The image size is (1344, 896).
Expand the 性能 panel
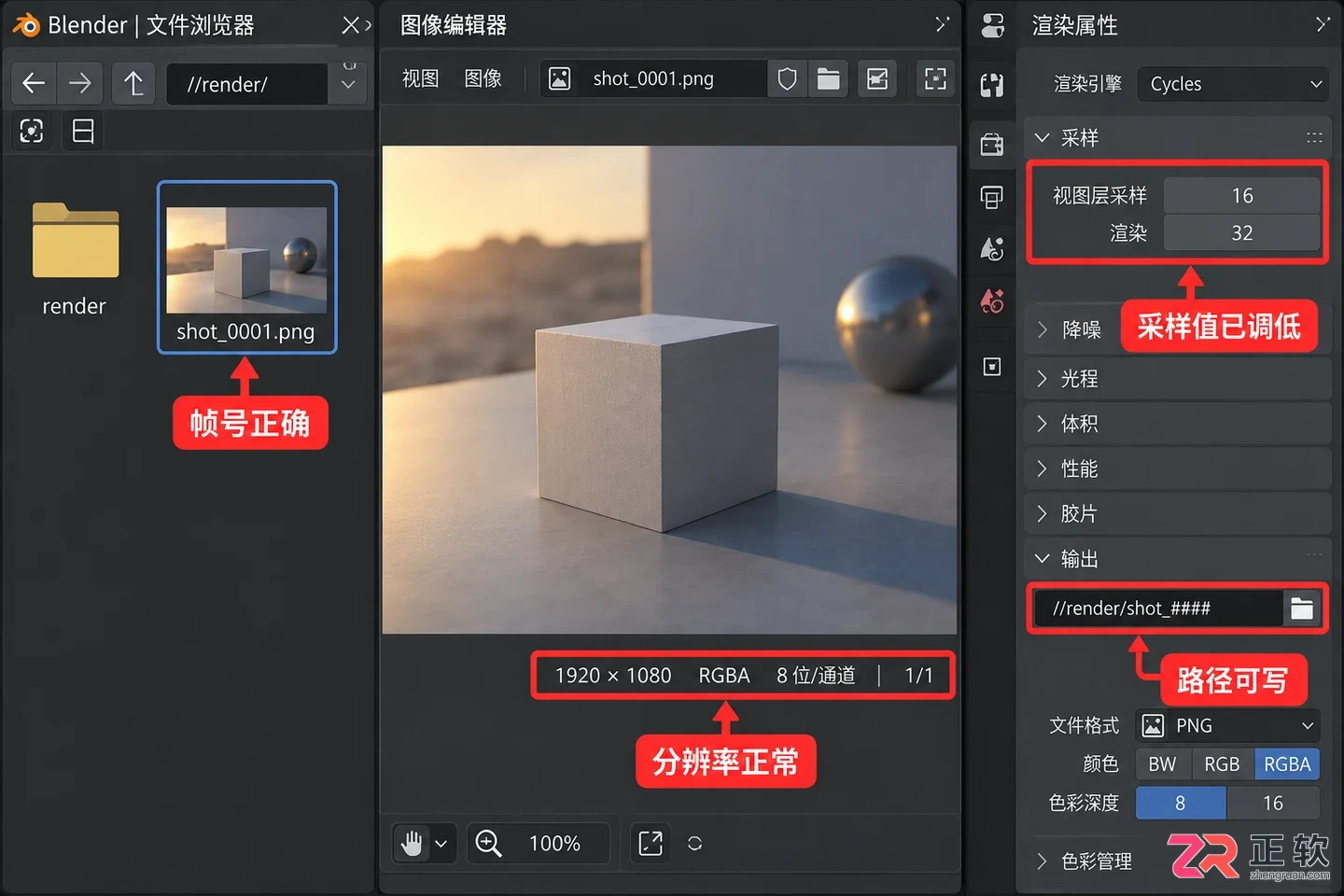[1177, 469]
